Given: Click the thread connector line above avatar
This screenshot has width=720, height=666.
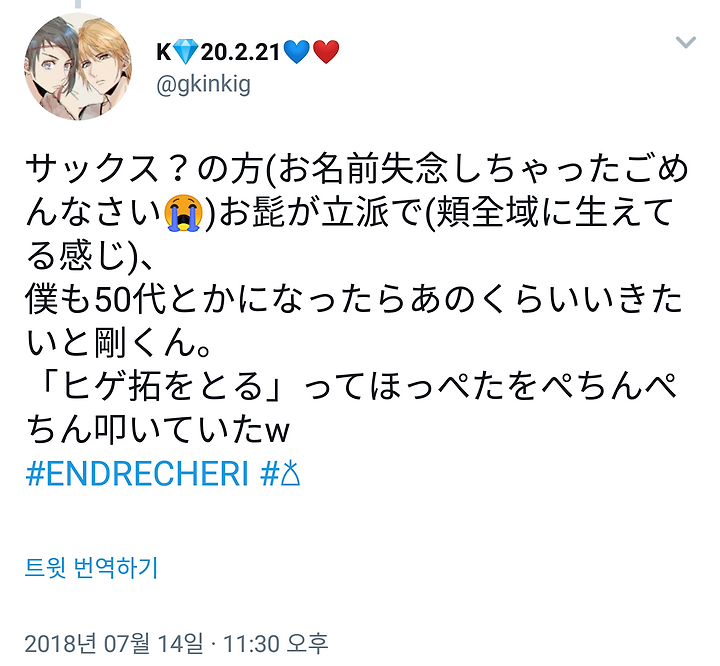Looking at the screenshot, I should tap(78, 4).
